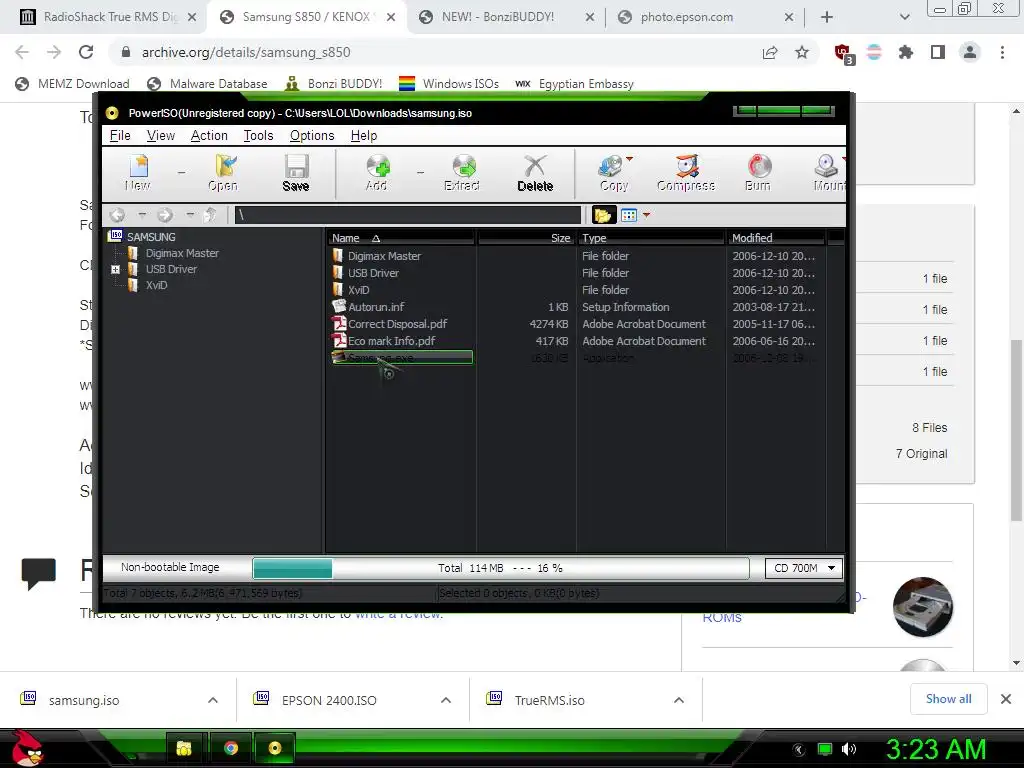Sort by the Type column header
Screen dimensions: 1024x768
(651, 238)
